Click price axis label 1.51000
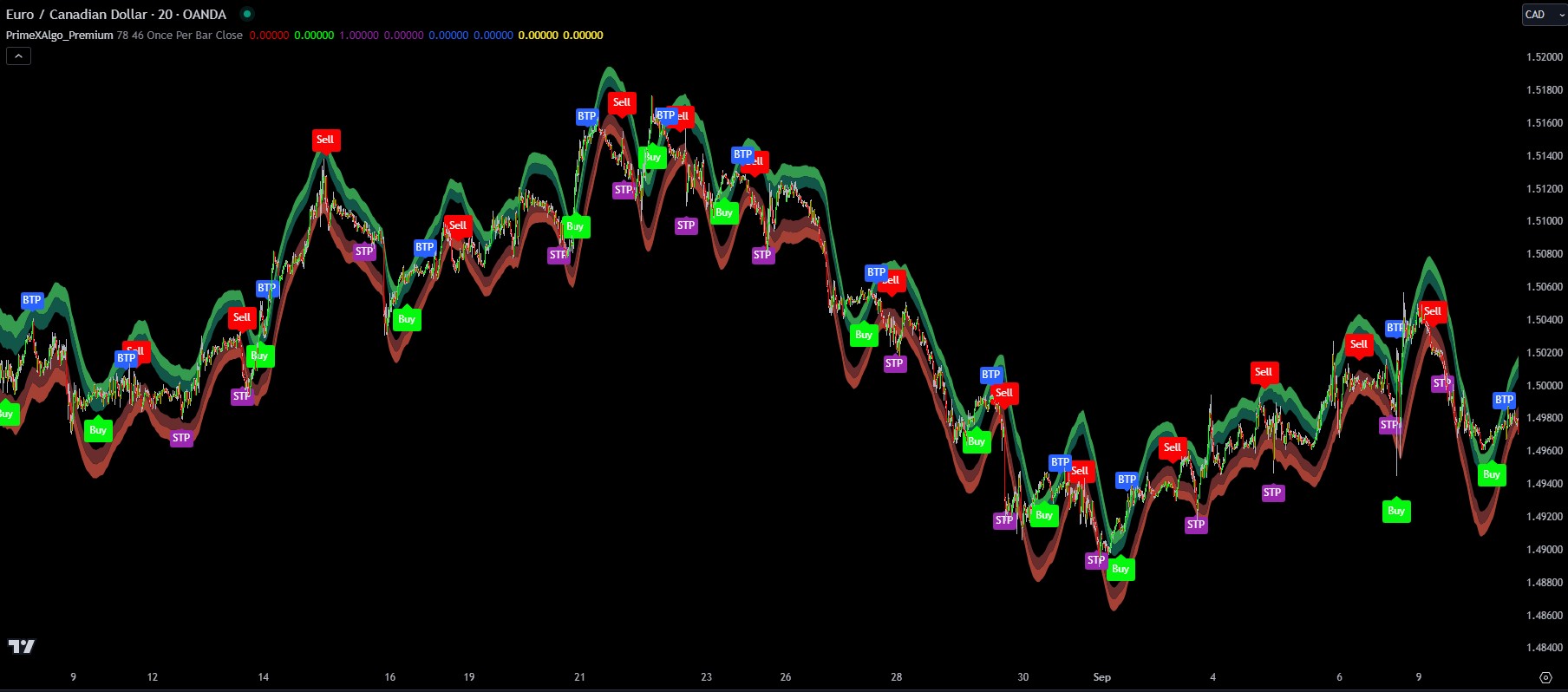Viewport: 1568px width, 692px height. [x=1545, y=221]
